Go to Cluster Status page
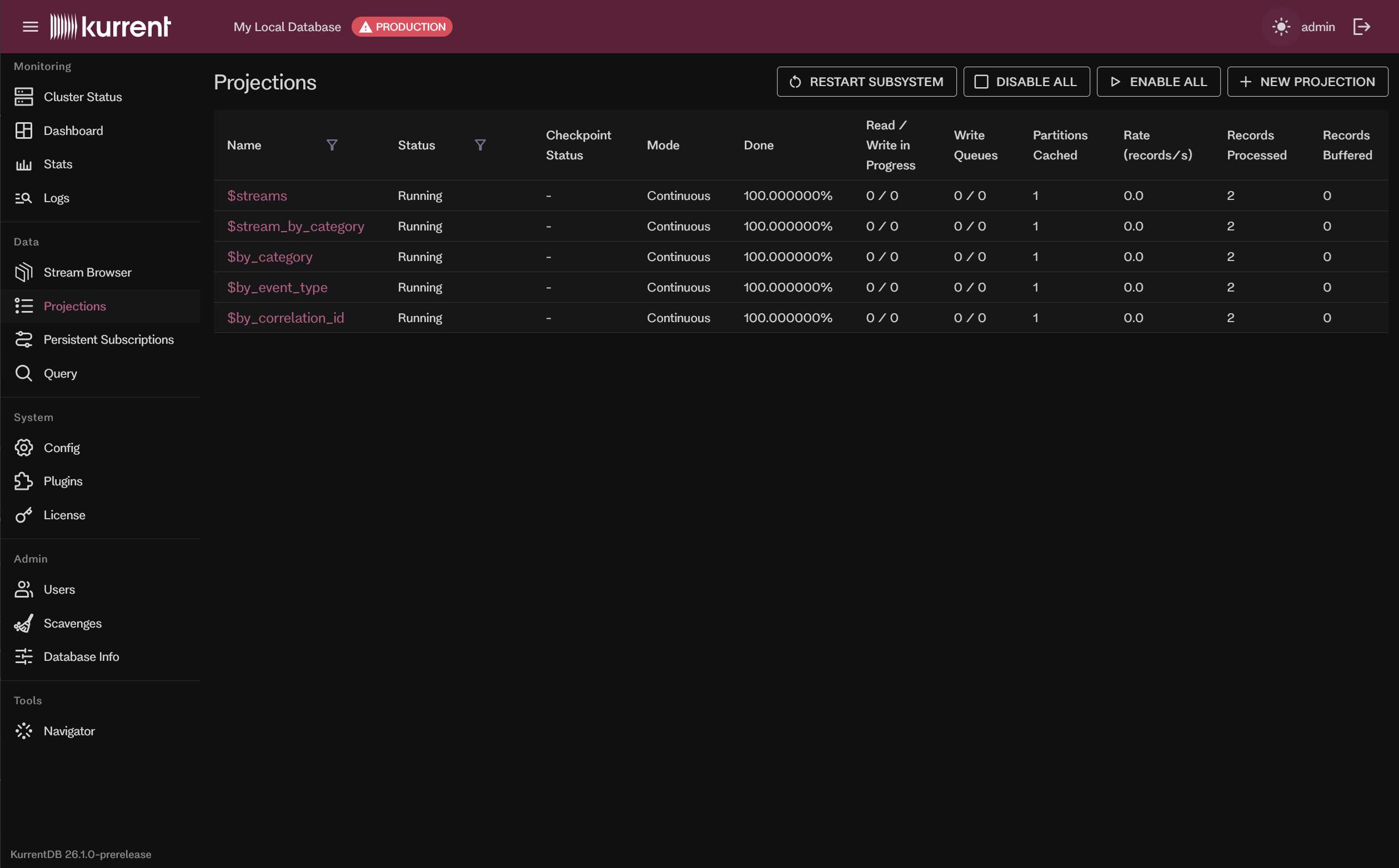 point(83,97)
